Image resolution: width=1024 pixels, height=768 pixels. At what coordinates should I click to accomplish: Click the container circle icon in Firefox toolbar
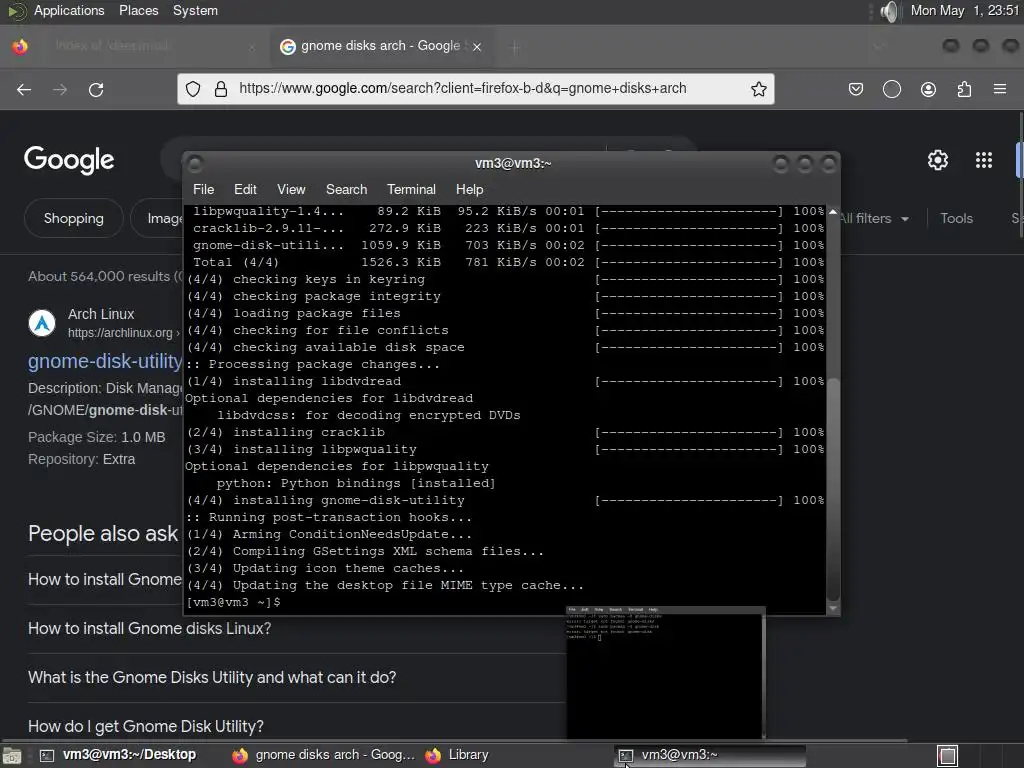coord(891,89)
